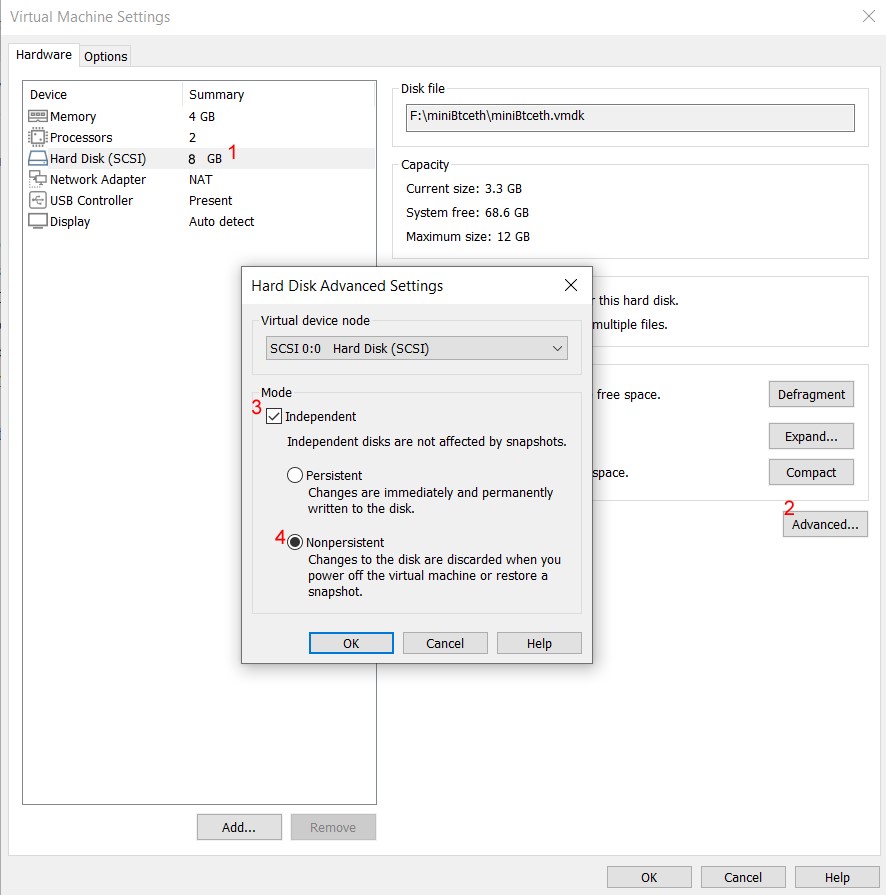
Task: Close the Virtual Machine Settings window
Action: pyautogui.click(x=867, y=16)
